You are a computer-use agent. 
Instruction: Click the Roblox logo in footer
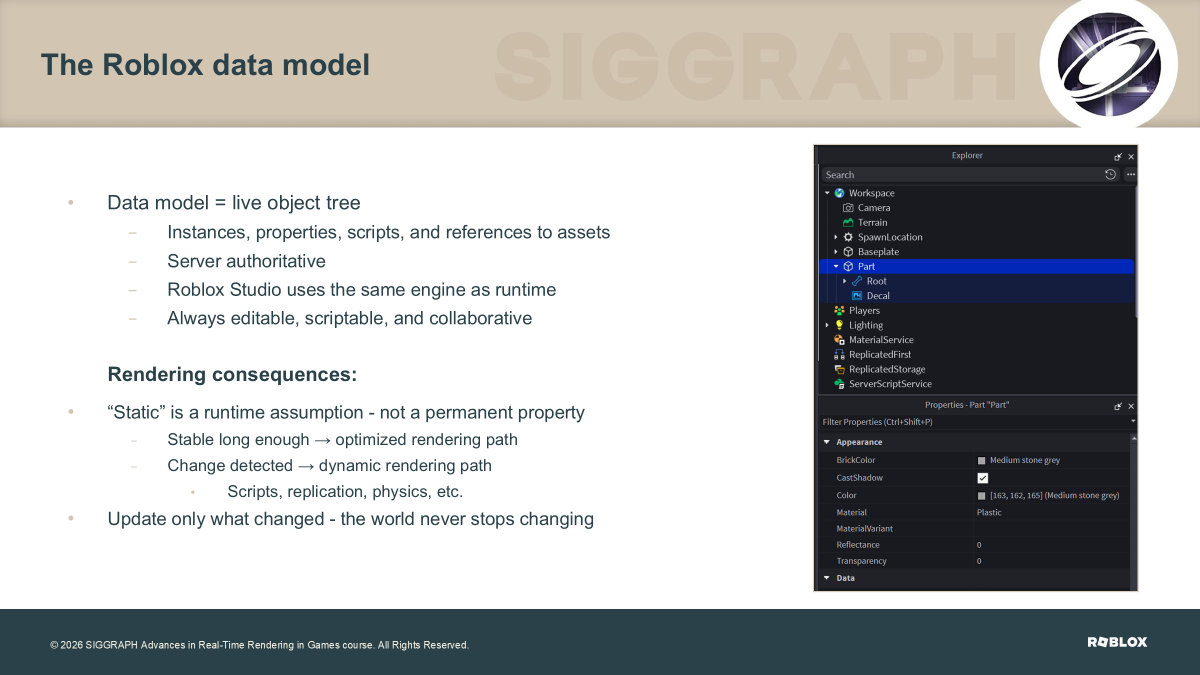click(1117, 642)
